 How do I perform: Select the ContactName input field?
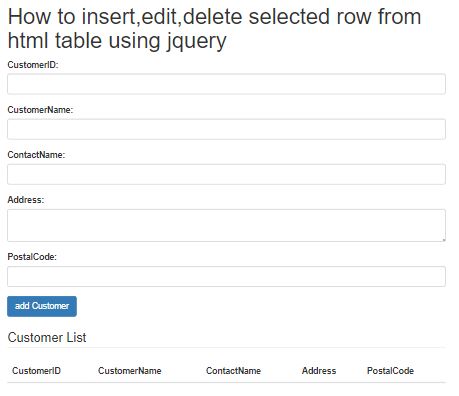click(226, 174)
